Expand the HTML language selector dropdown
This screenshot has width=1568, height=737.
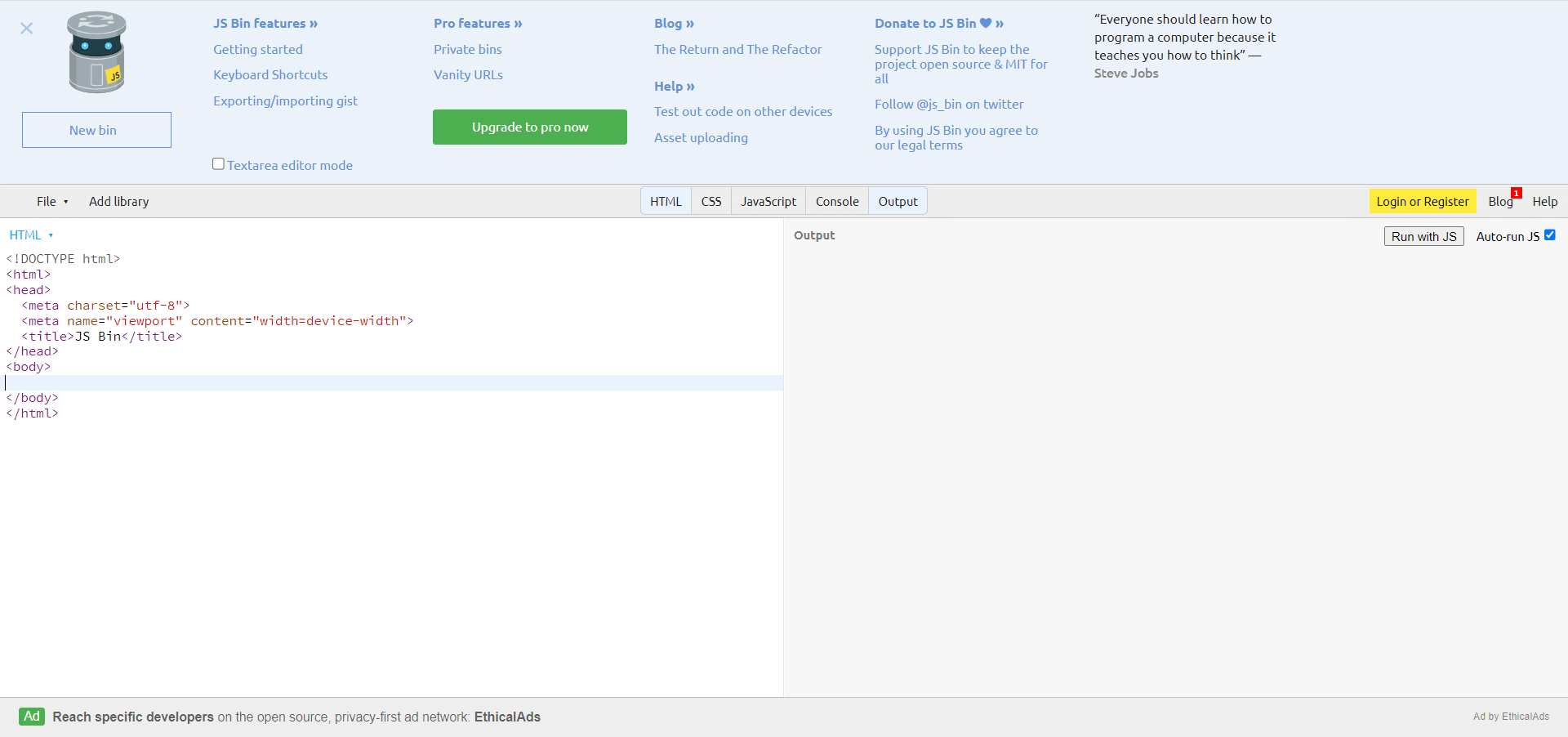[x=31, y=235]
